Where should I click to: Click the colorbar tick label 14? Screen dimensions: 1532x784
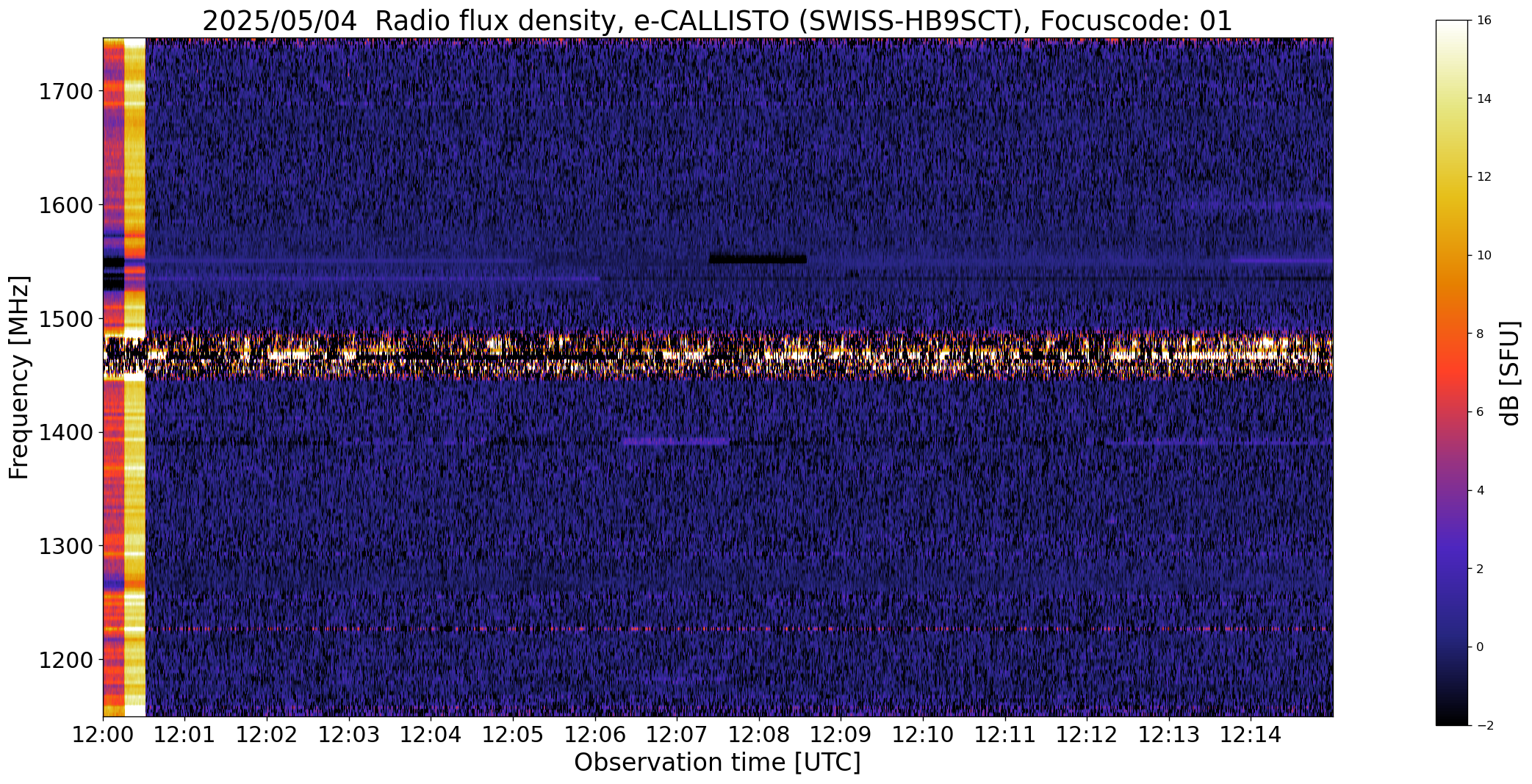pyautogui.click(x=1484, y=98)
